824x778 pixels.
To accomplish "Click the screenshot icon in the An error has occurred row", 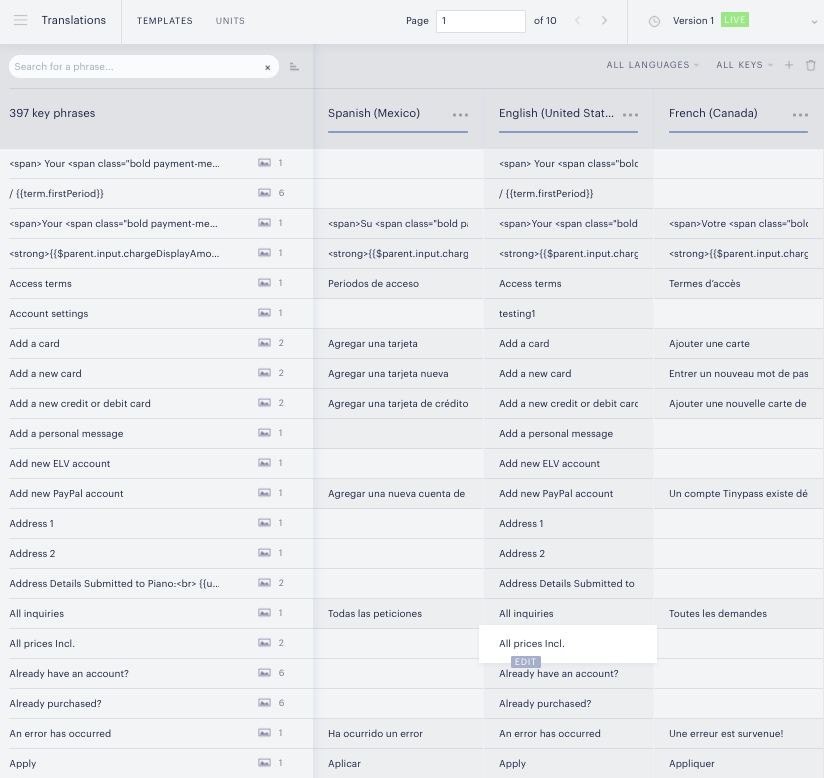I will coord(264,732).
